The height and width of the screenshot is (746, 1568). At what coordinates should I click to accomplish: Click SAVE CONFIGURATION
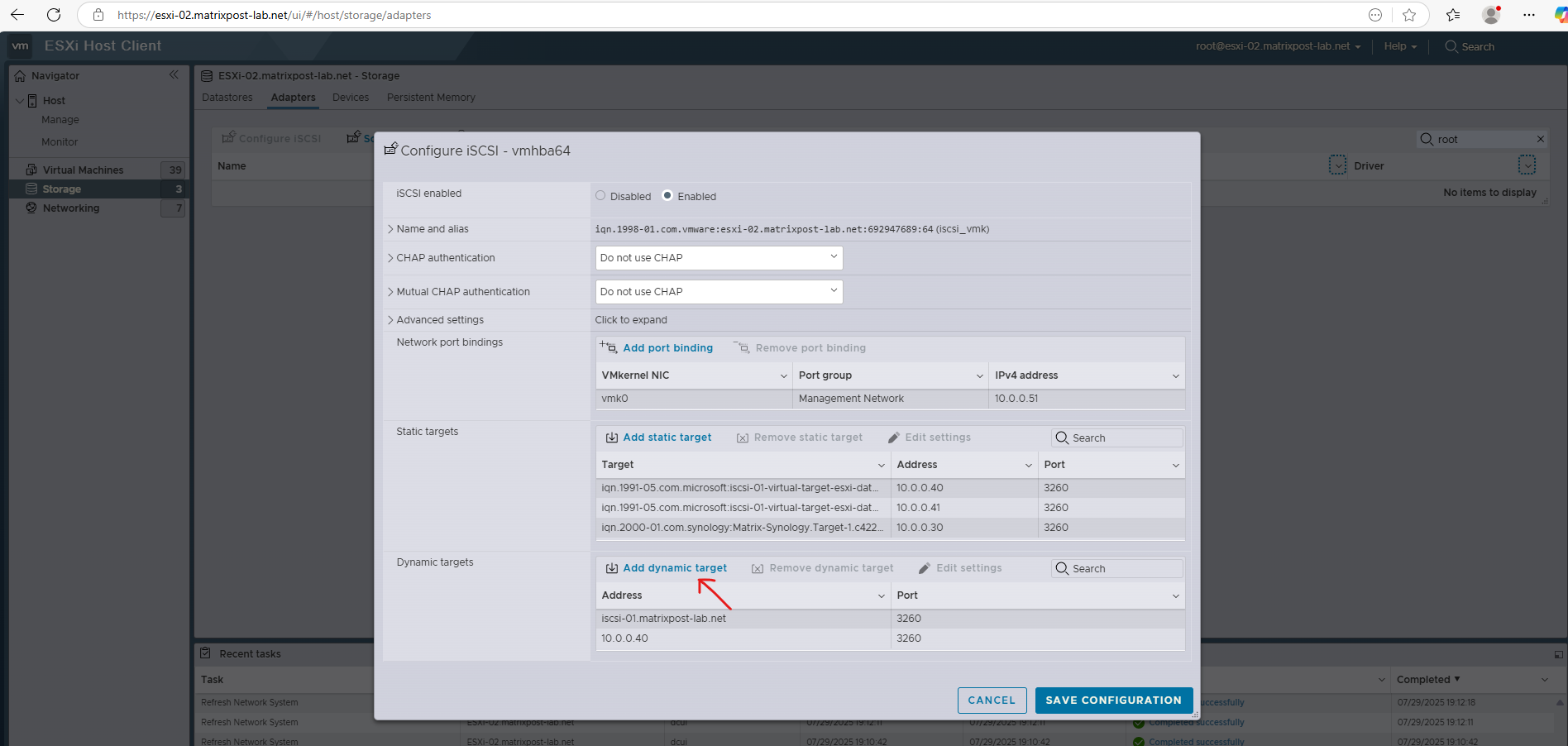coord(1113,700)
